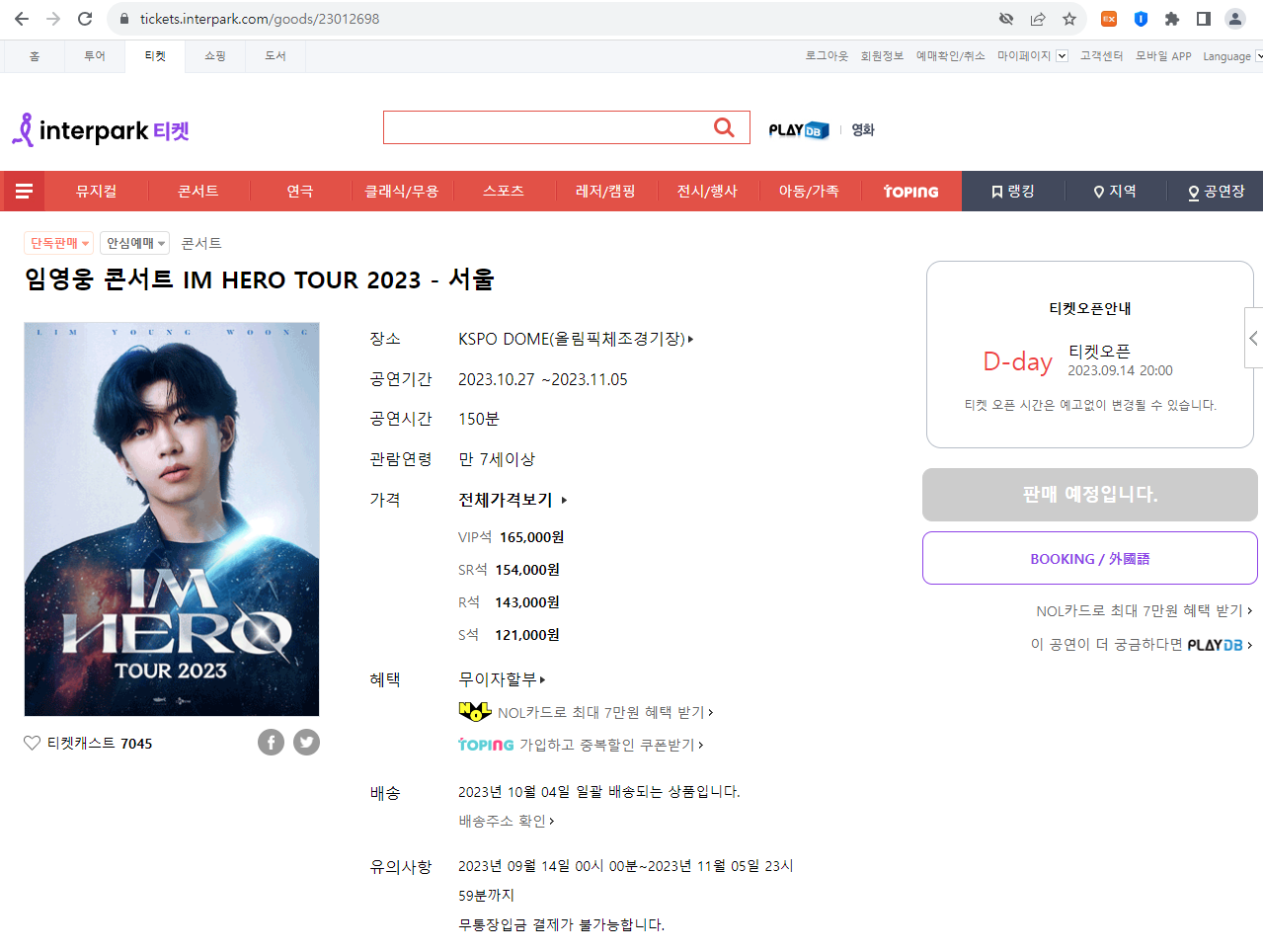Open the PLAY DB logo link
This screenshot has width=1263, height=952.
tap(798, 130)
